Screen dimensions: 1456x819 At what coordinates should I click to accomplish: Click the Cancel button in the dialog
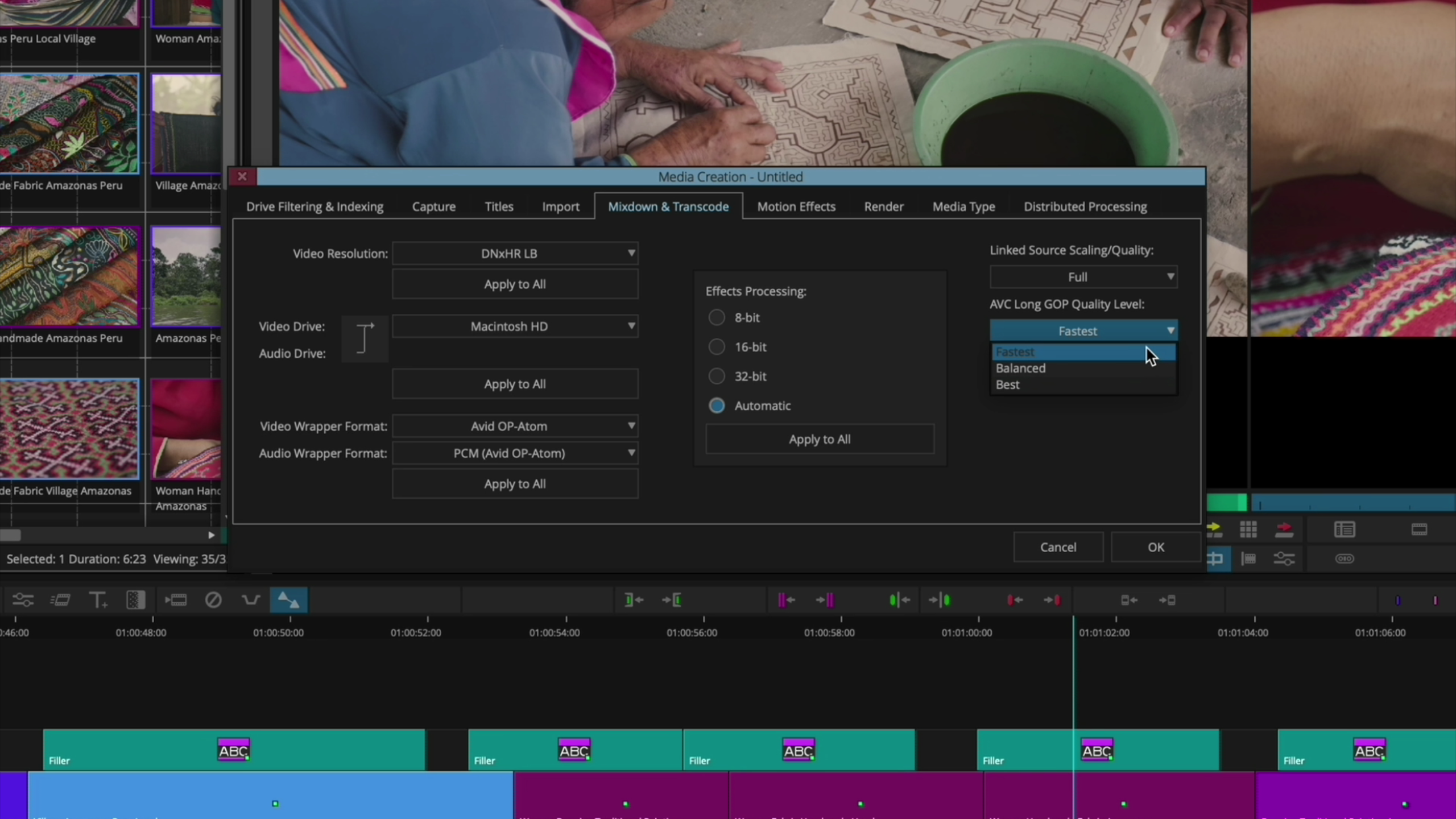click(1058, 547)
